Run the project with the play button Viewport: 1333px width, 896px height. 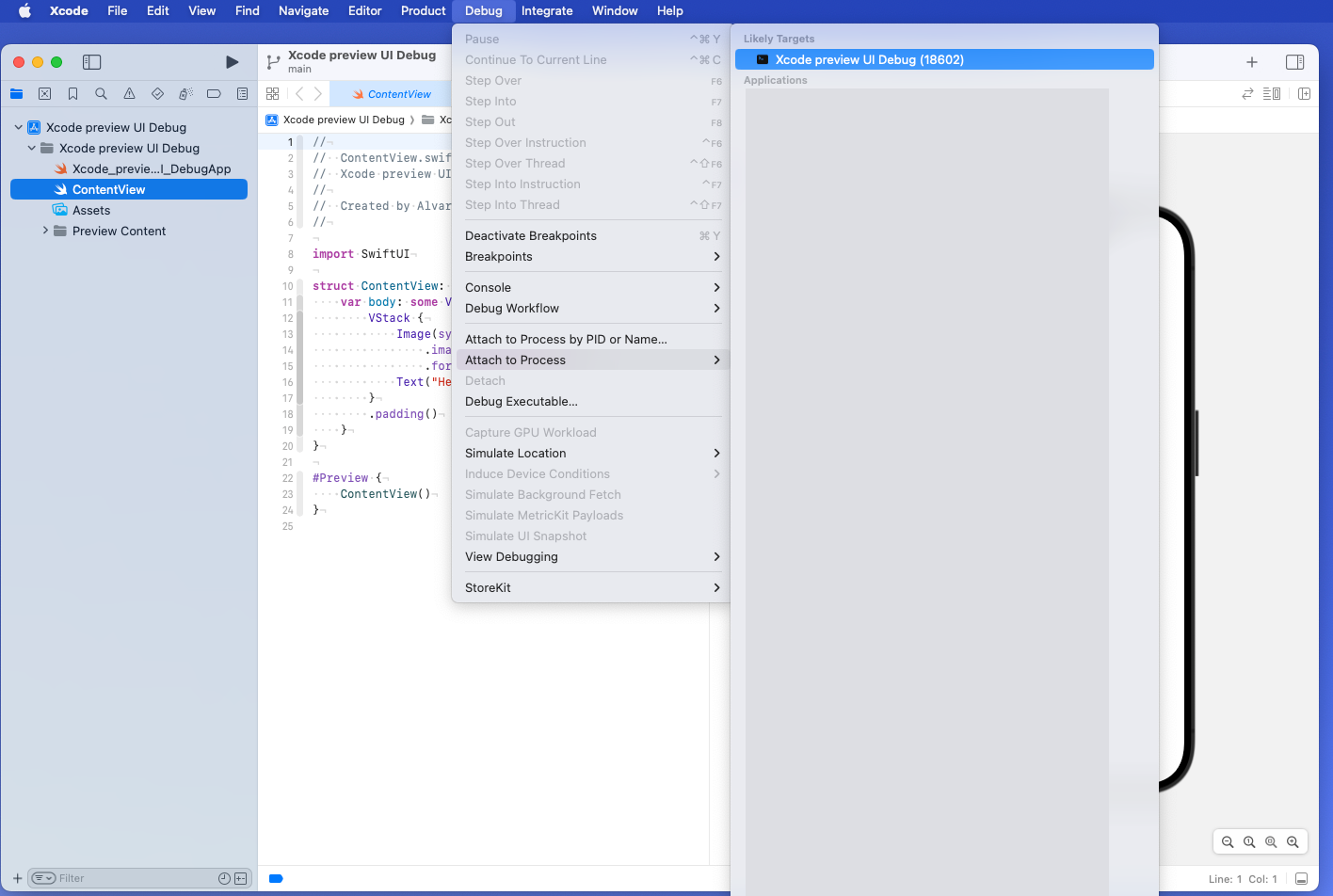(232, 62)
